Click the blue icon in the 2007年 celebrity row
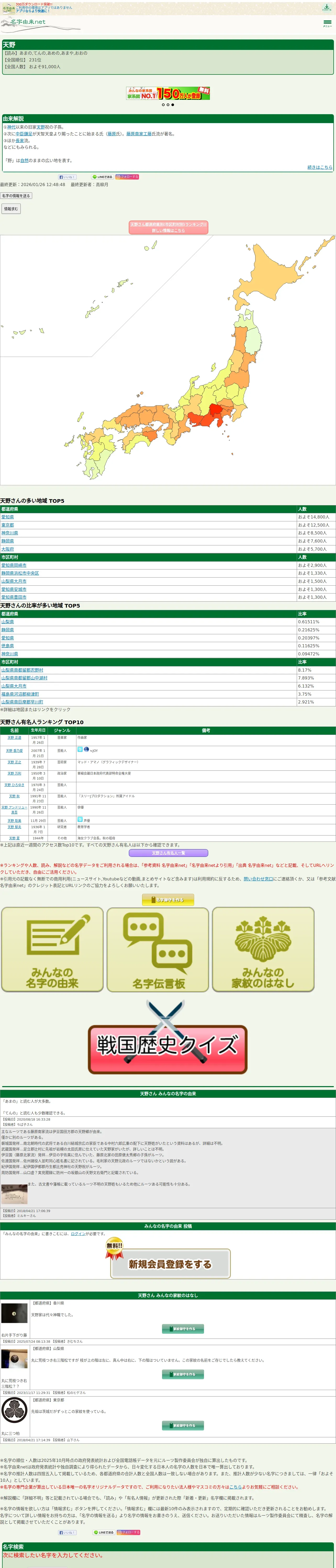The image size is (336, 1568). pos(80,749)
